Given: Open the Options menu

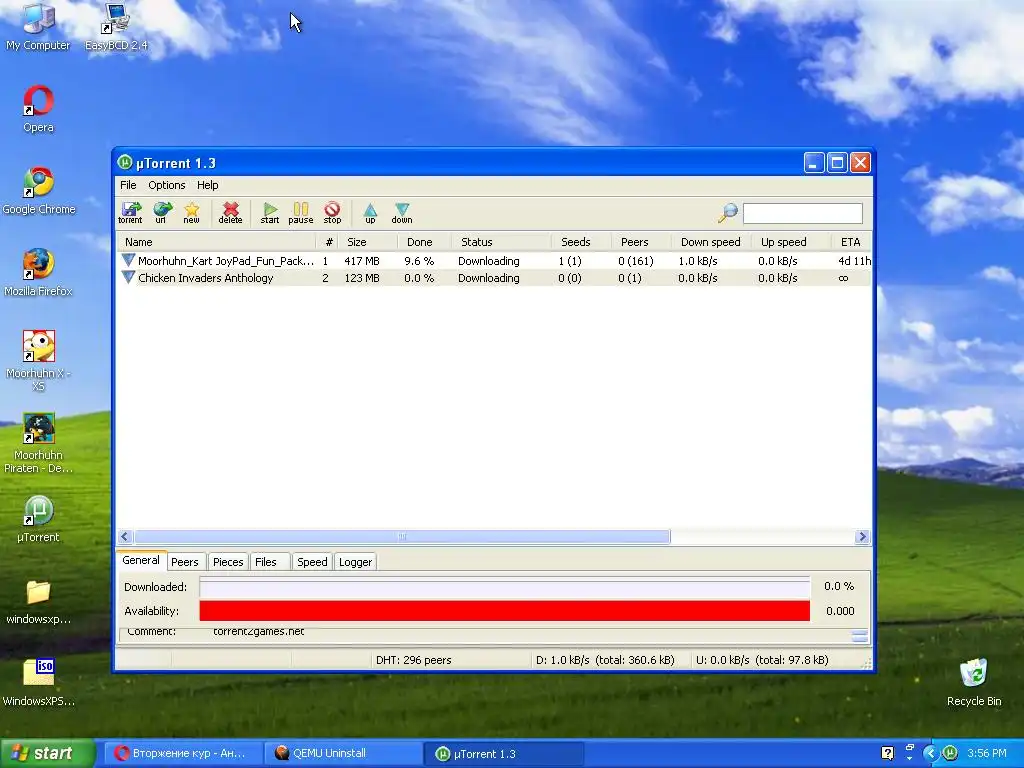Looking at the screenshot, I should pos(167,185).
